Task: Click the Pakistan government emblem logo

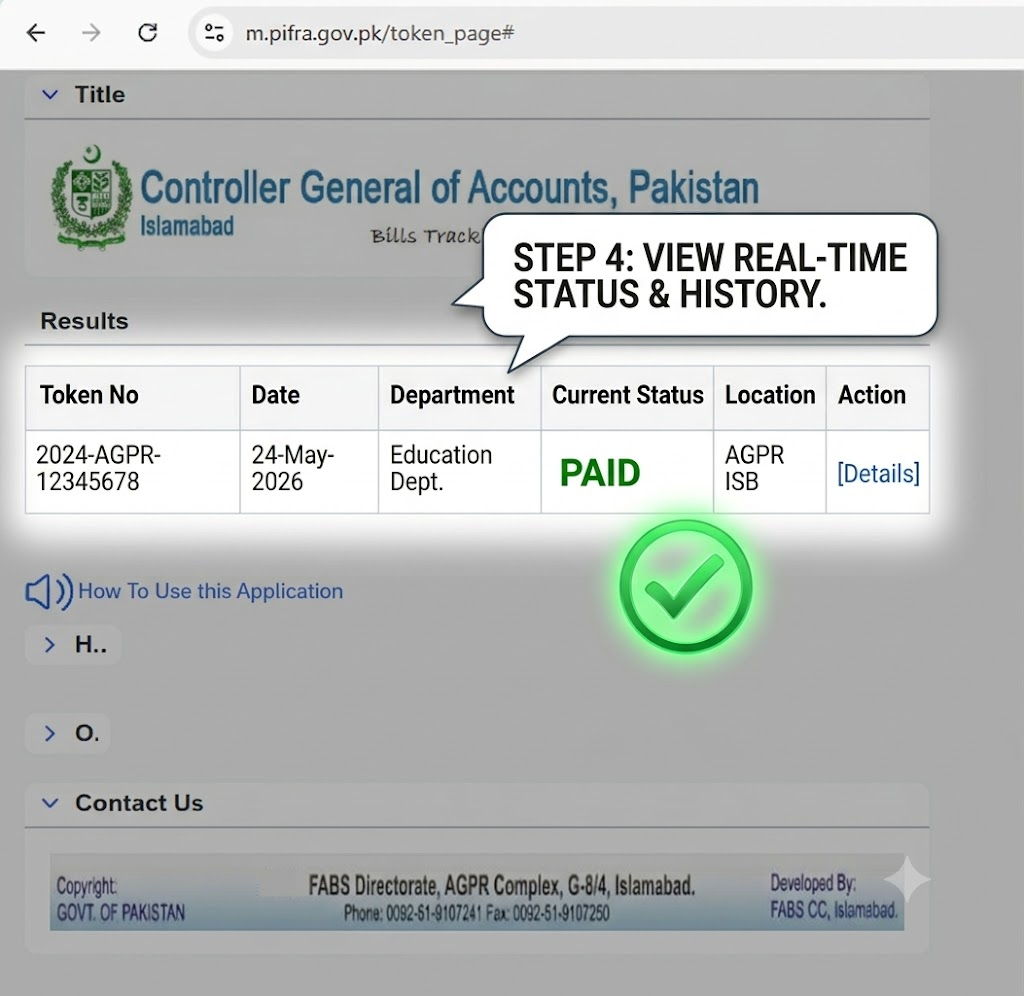Action: (x=91, y=197)
